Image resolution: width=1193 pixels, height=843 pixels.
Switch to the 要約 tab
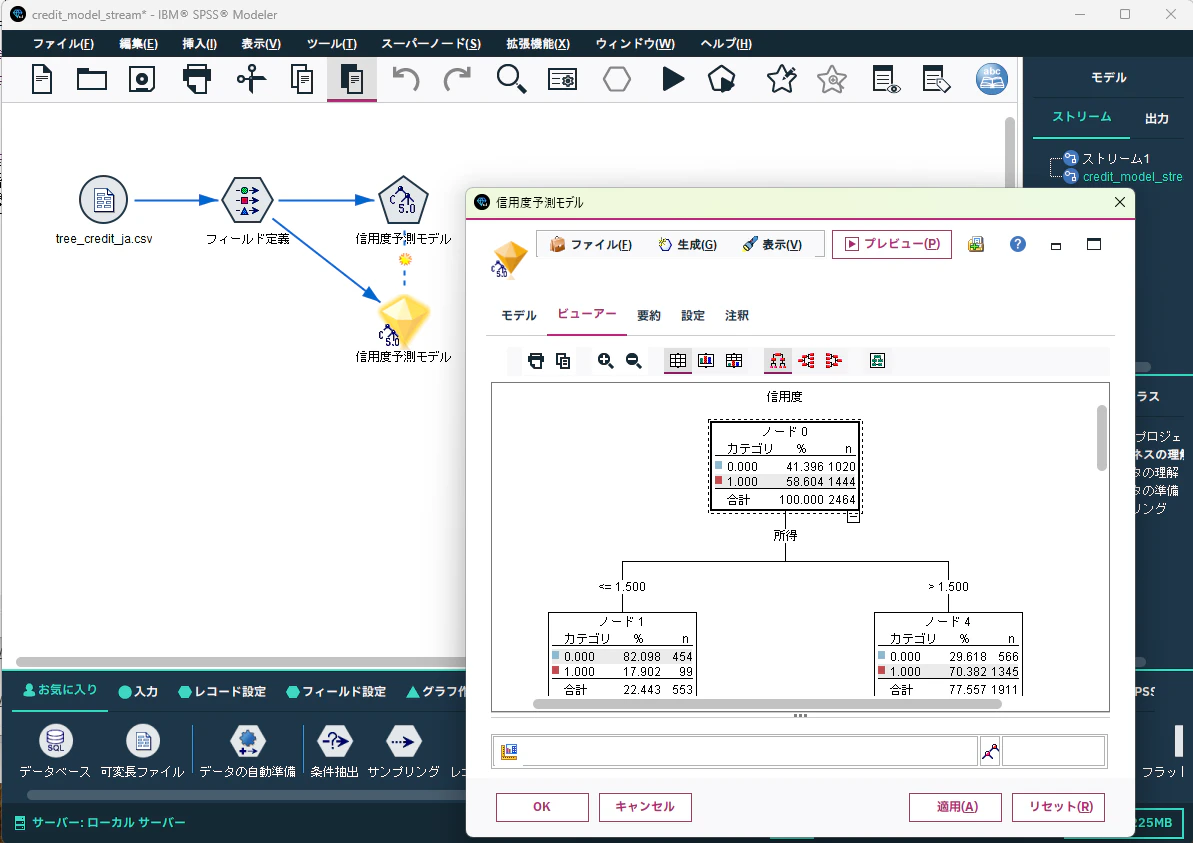648,315
